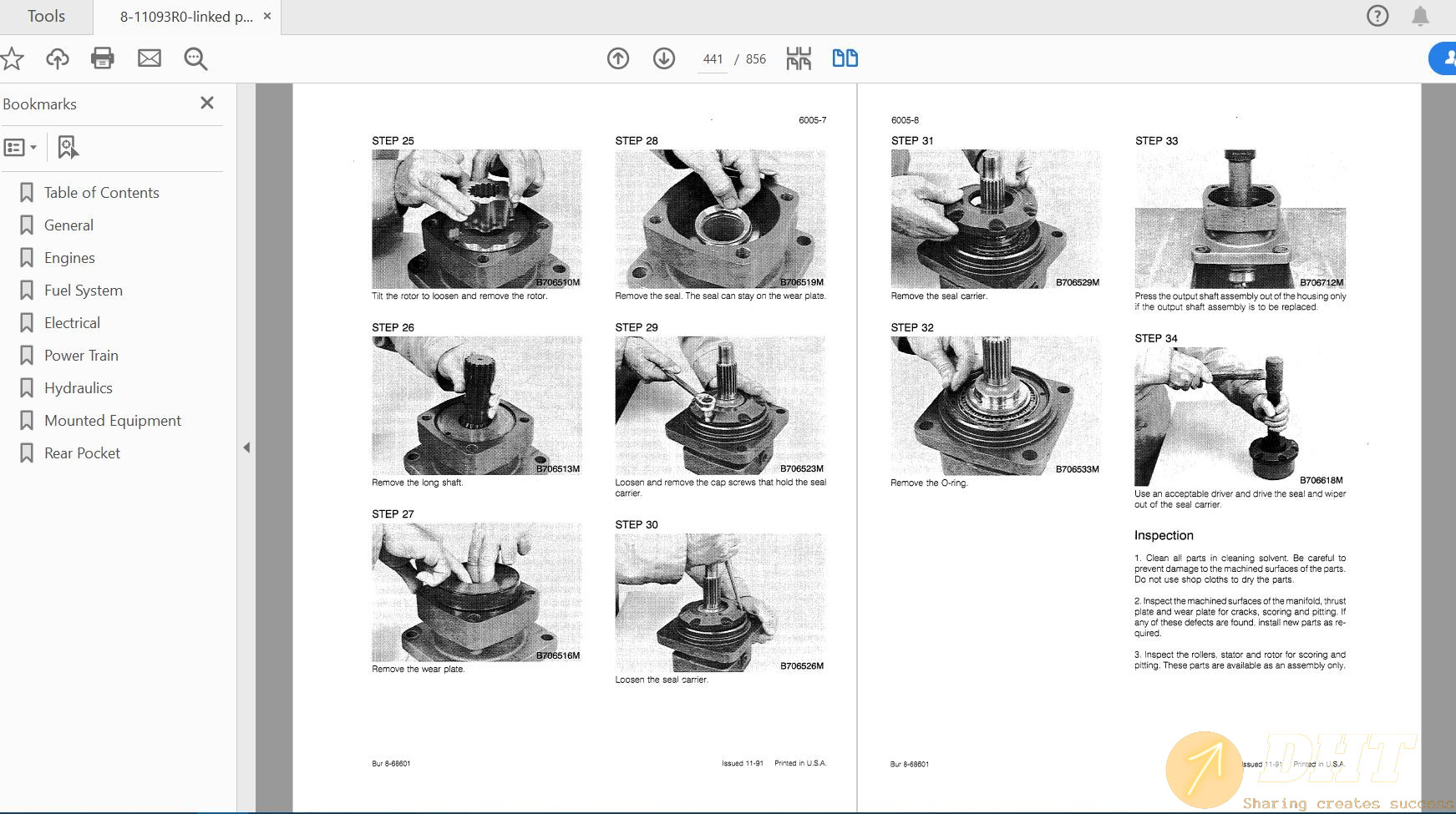Close the Bookmarks panel
1456x814 pixels.
point(207,103)
